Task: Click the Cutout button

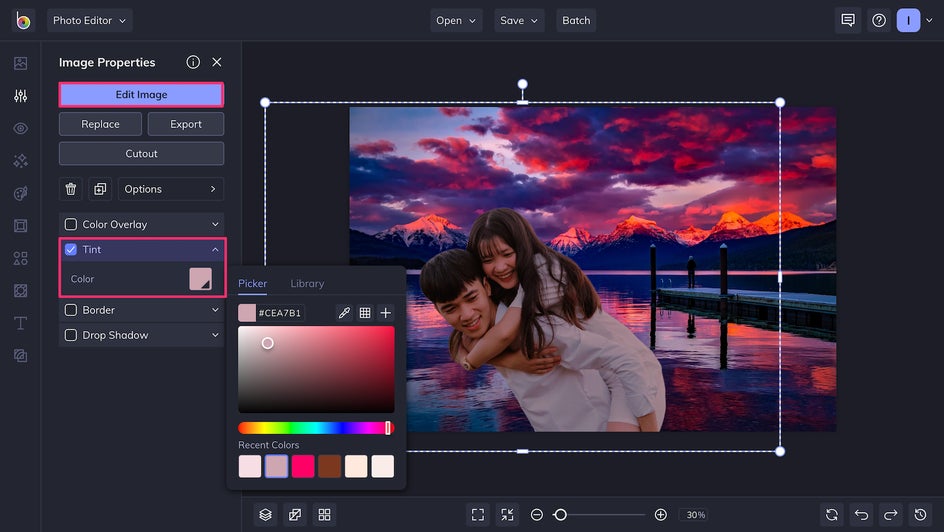Action: (x=141, y=153)
